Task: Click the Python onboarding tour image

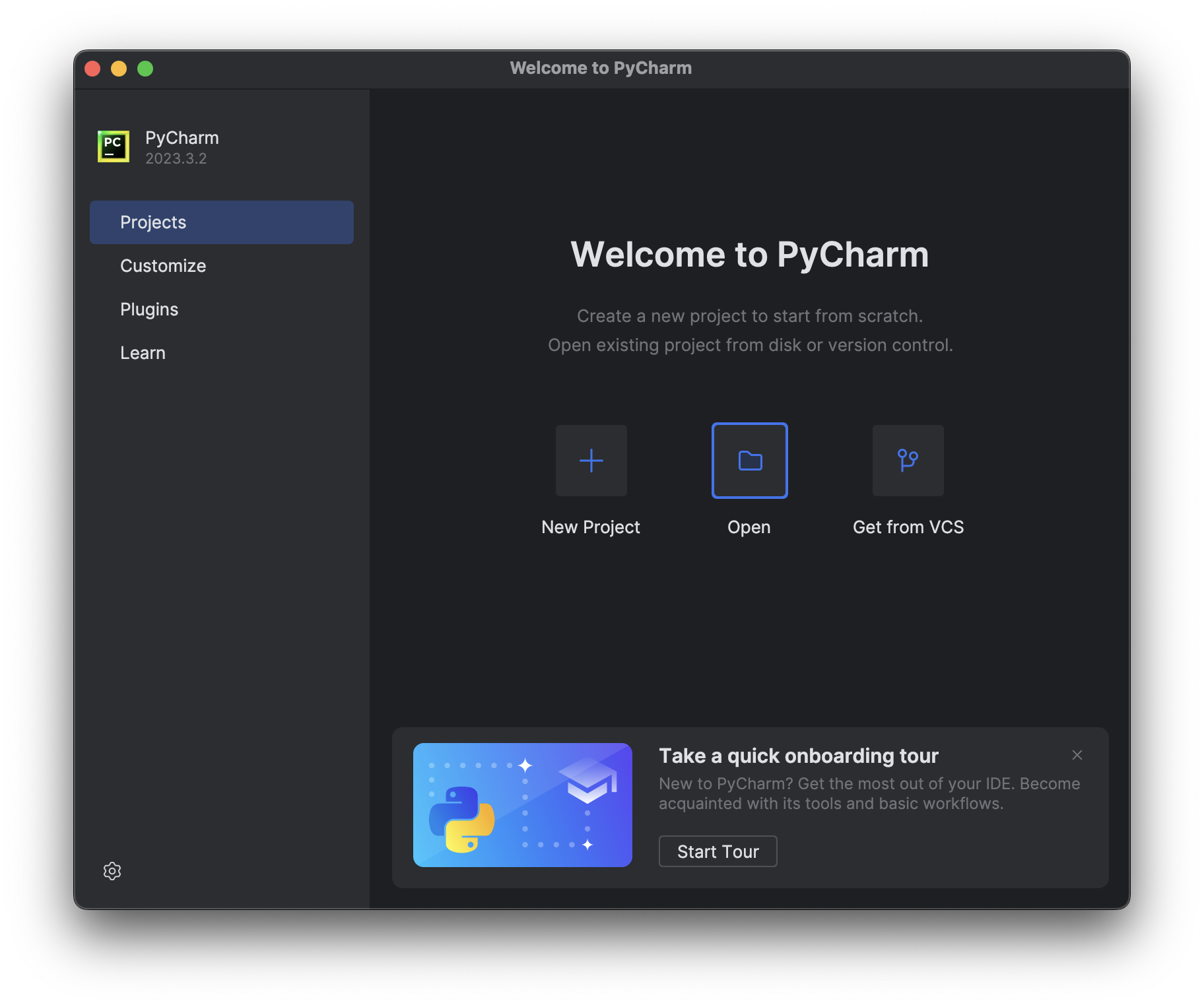Action: click(x=522, y=805)
